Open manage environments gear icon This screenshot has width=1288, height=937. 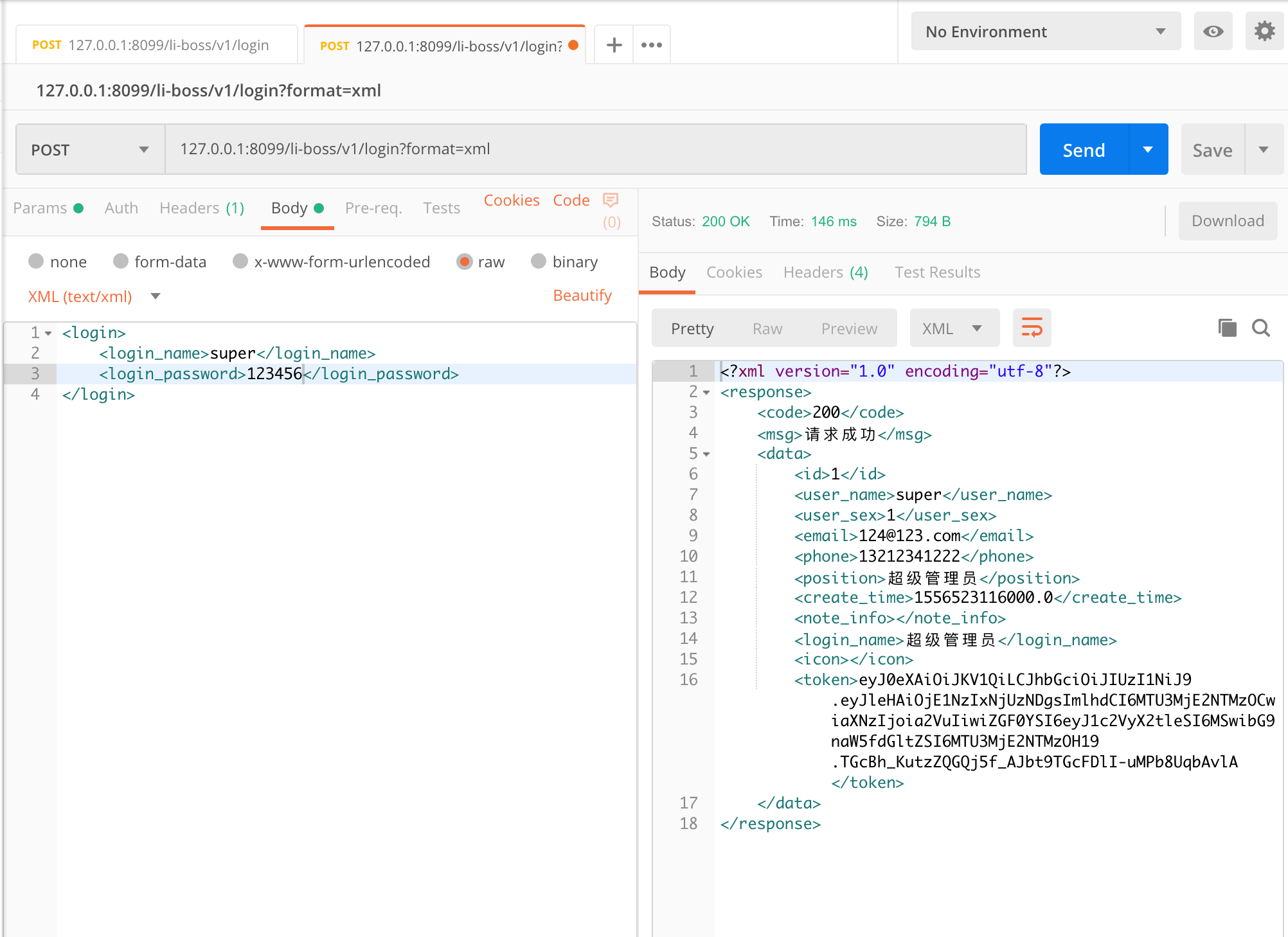1264,31
